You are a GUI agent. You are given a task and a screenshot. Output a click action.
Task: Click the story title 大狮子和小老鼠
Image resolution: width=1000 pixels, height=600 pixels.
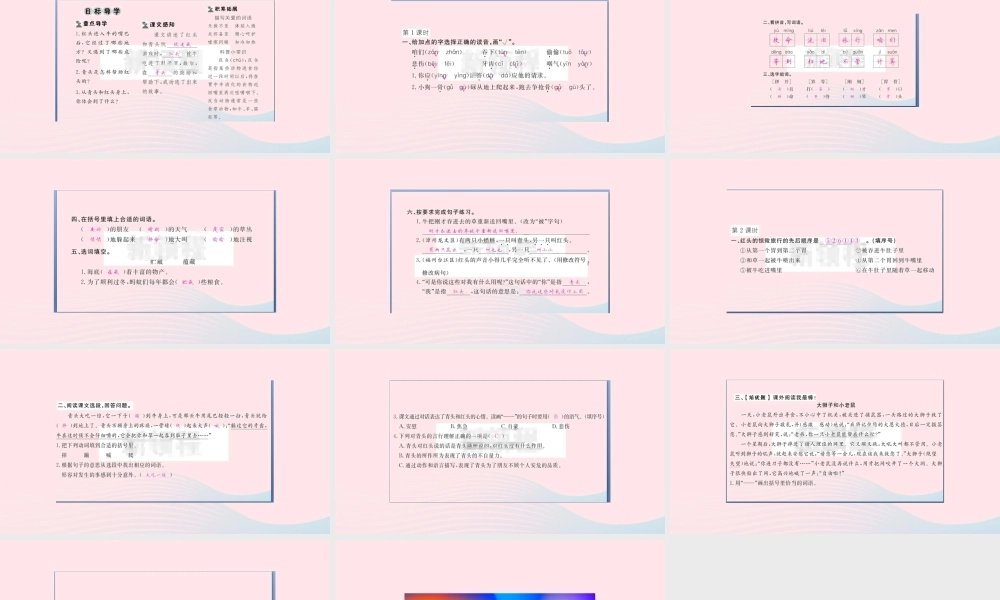pyautogui.click(x=835, y=405)
